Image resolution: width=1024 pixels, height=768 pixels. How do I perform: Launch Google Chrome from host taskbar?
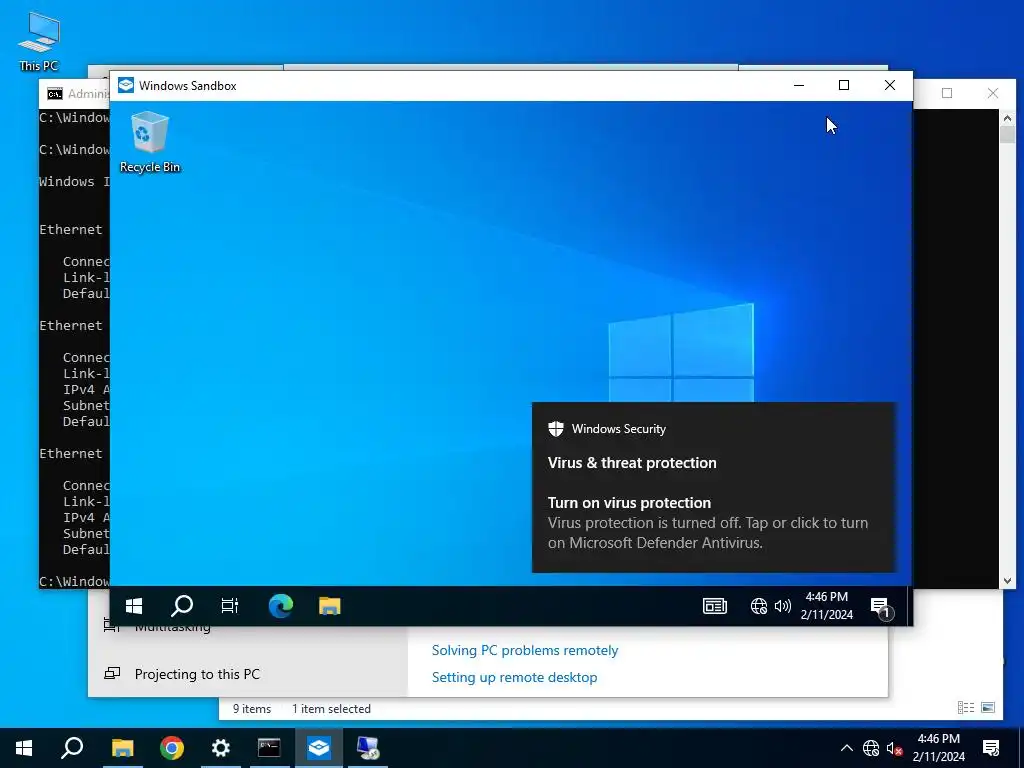click(172, 748)
